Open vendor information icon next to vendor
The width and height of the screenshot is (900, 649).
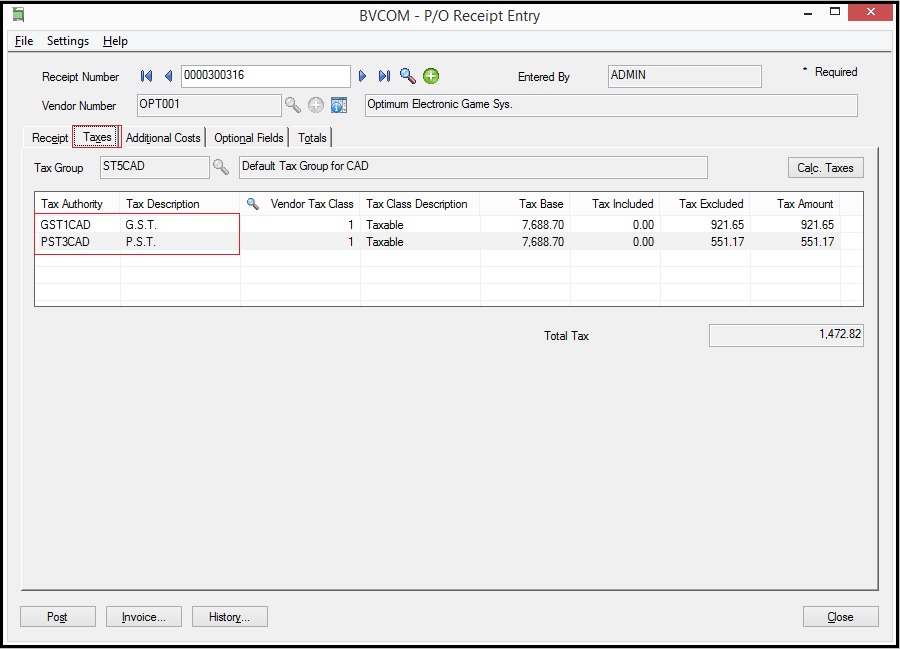[338, 105]
